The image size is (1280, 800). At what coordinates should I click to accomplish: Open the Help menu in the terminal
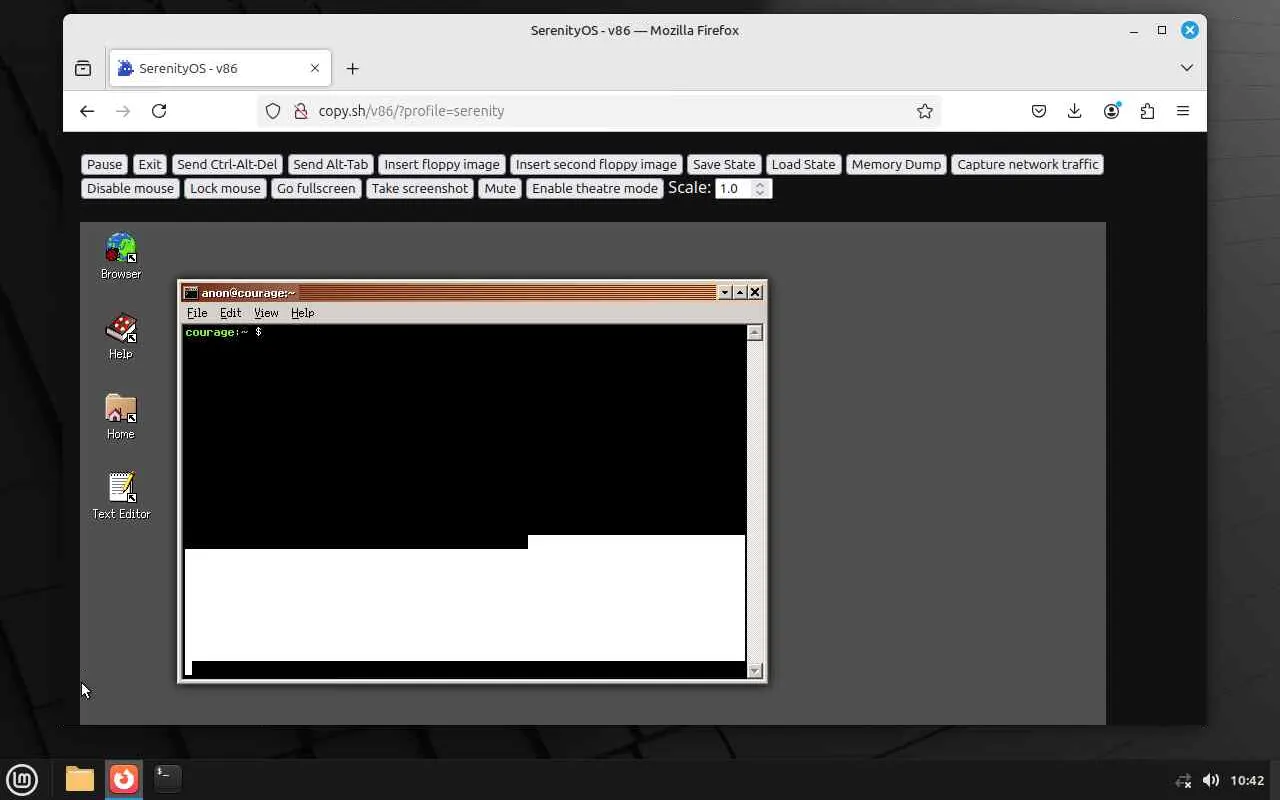(302, 313)
